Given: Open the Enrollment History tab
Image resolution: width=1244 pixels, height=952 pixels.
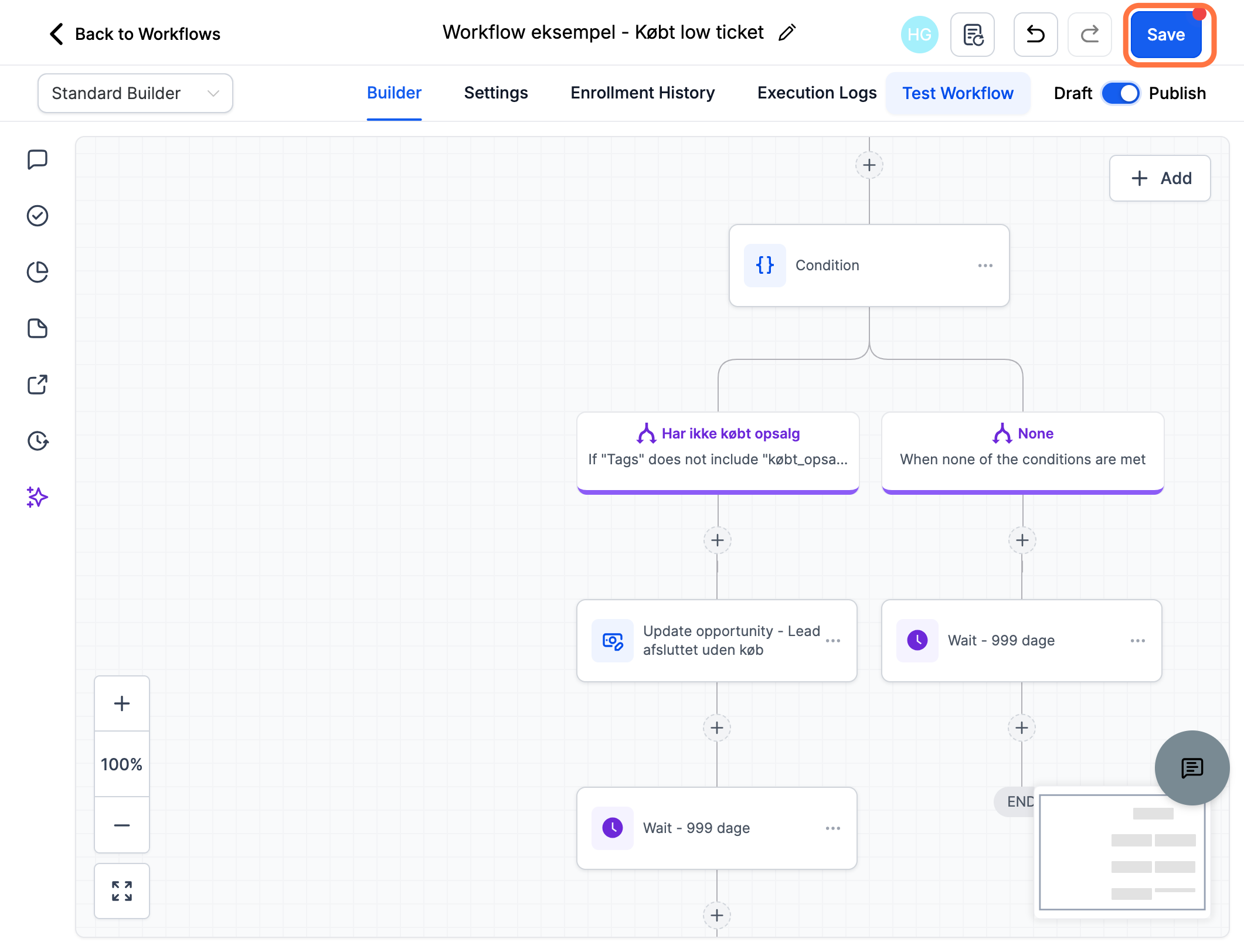Looking at the screenshot, I should [x=643, y=93].
